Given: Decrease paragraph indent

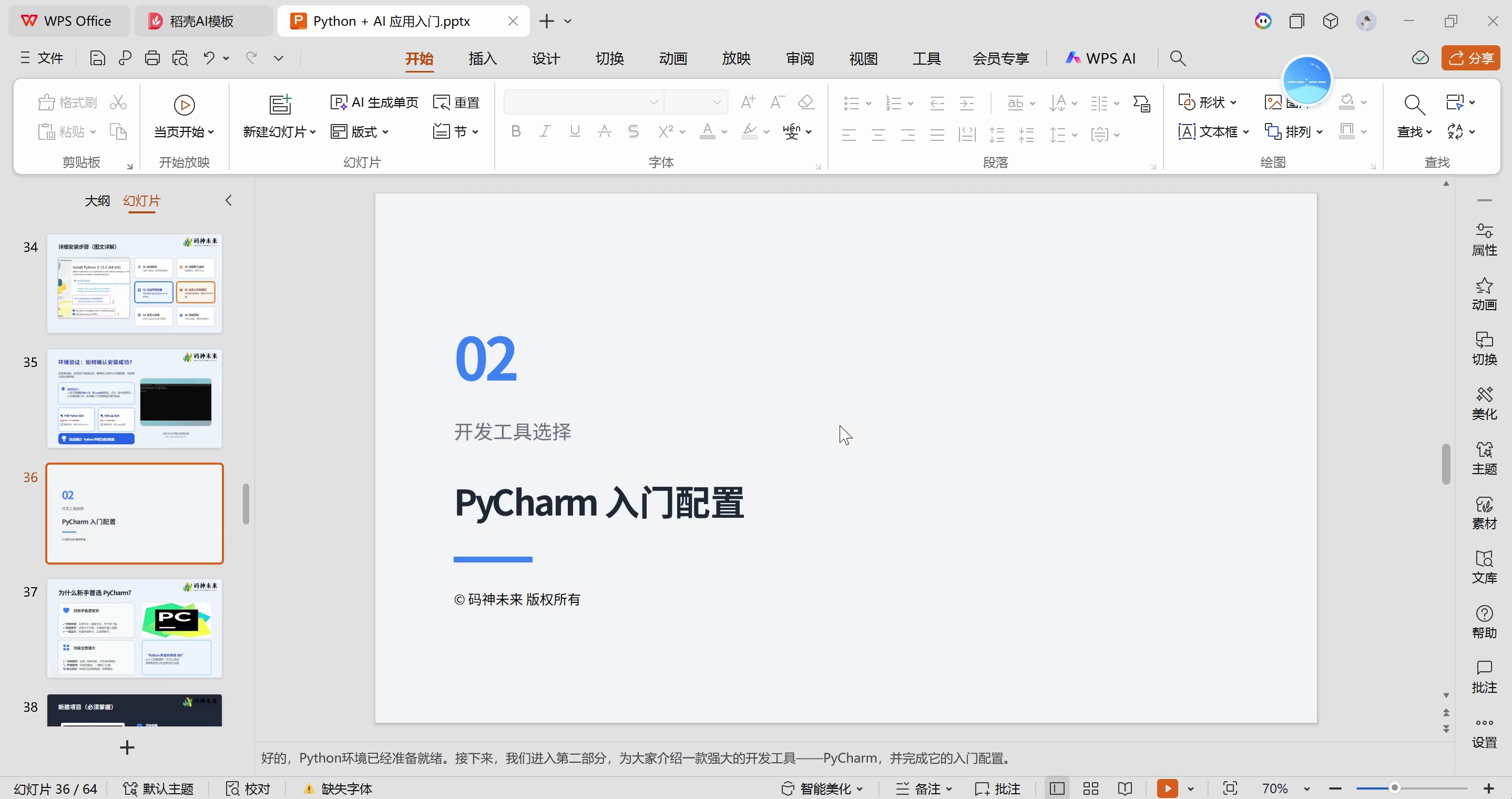Looking at the screenshot, I should pos(937,104).
